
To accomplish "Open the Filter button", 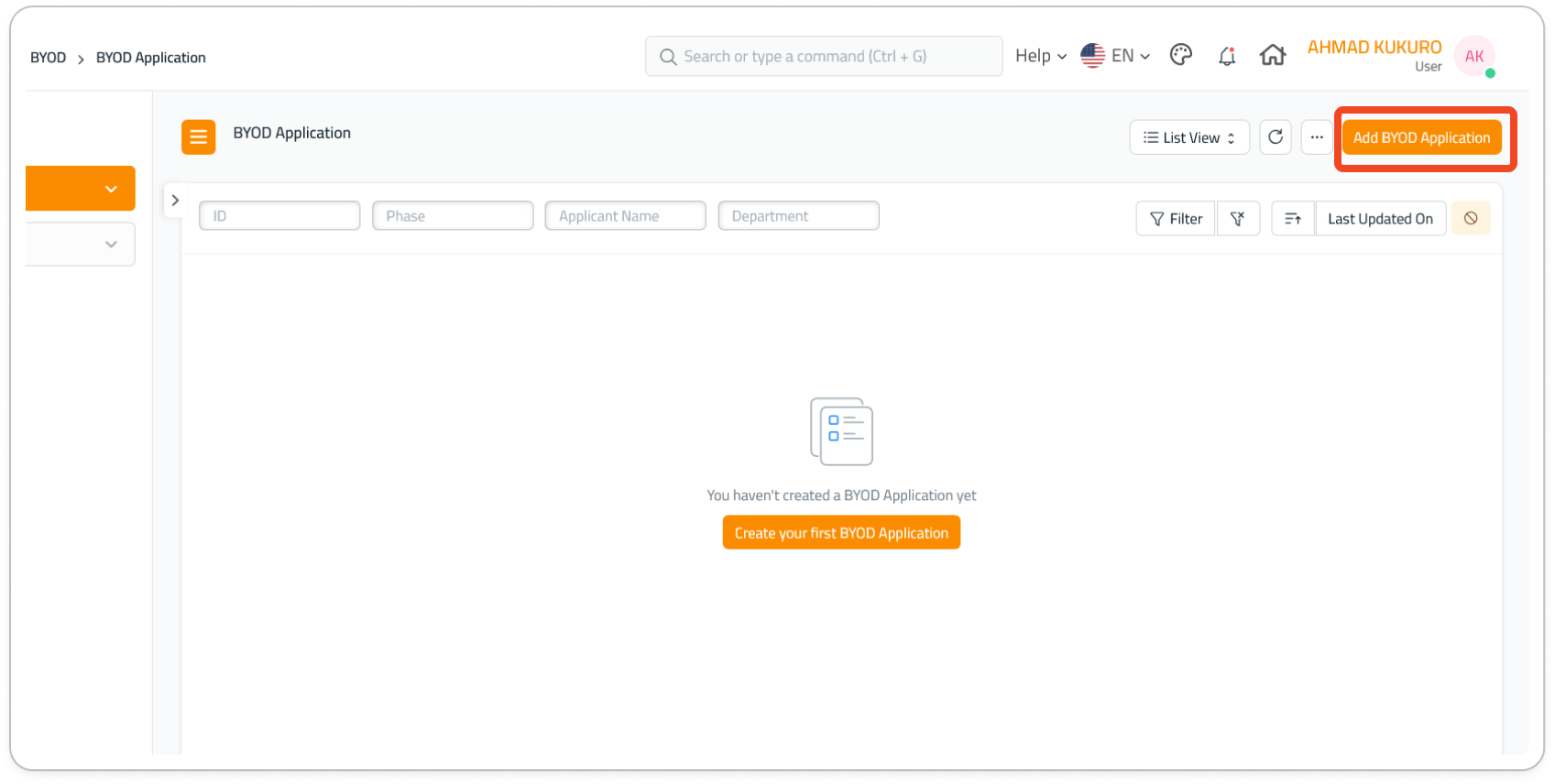I will pyautogui.click(x=1176, y=219).
